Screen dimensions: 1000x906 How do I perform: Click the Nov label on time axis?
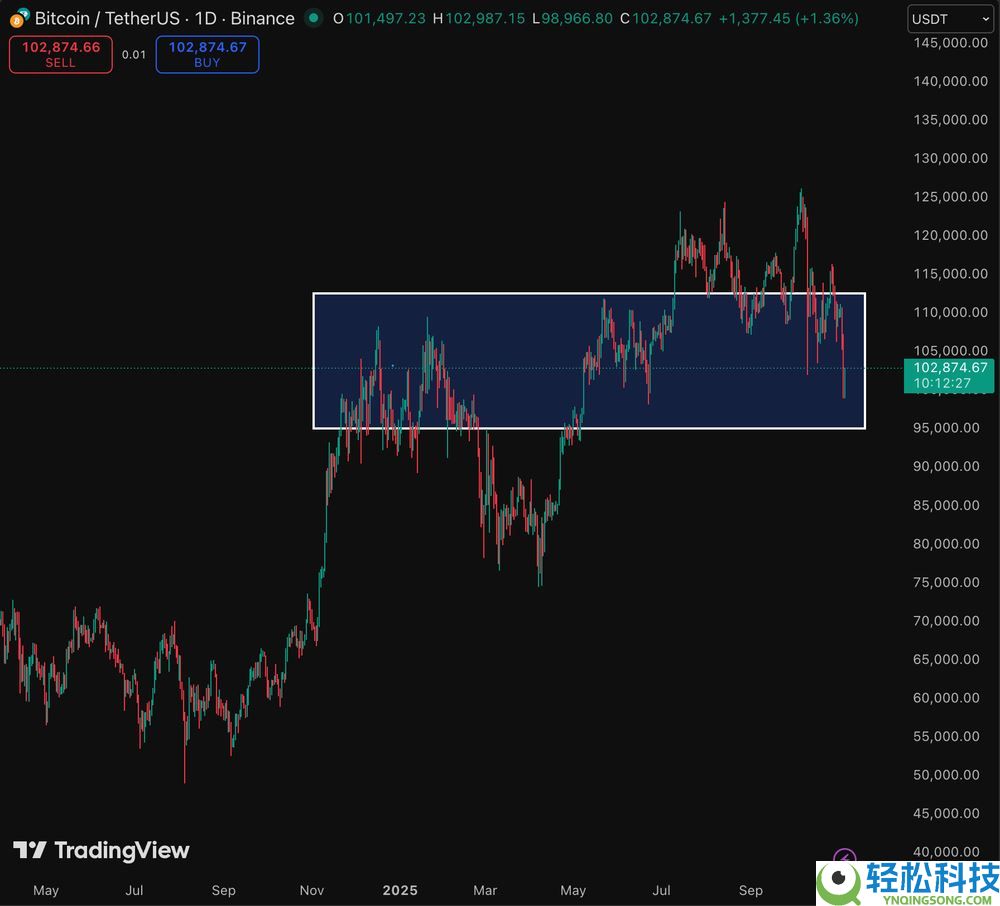312,891
